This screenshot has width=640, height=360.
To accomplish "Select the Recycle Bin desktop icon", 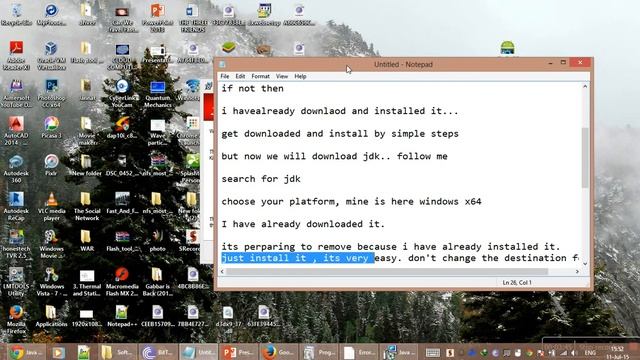I will point(16,15).
